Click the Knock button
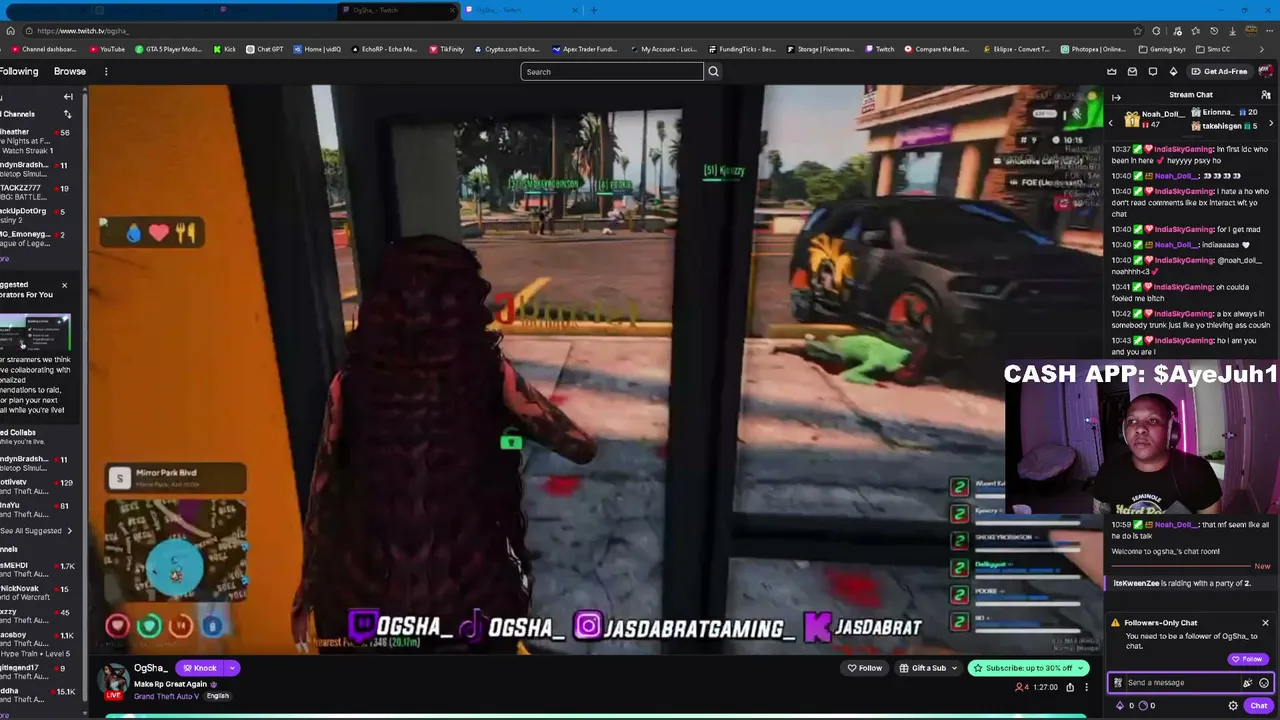The width and height of the screenshot is (1280, 720). pos(199,668)
